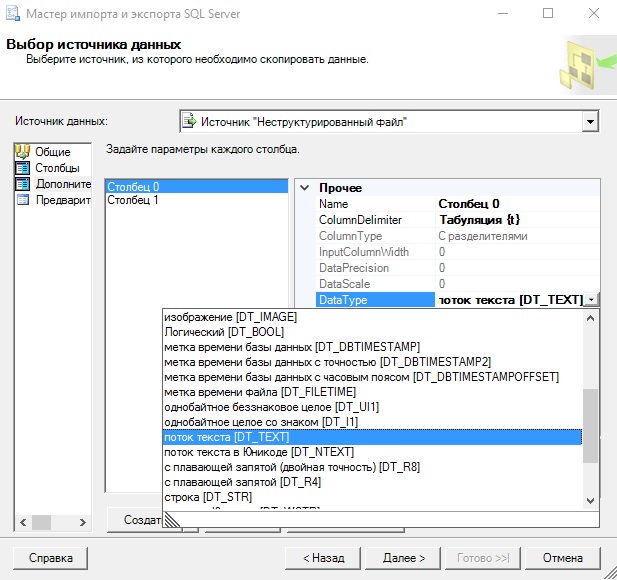617x580 pixels.
Task: Click the Дополнительно page icon
Action: coord(22,184)
